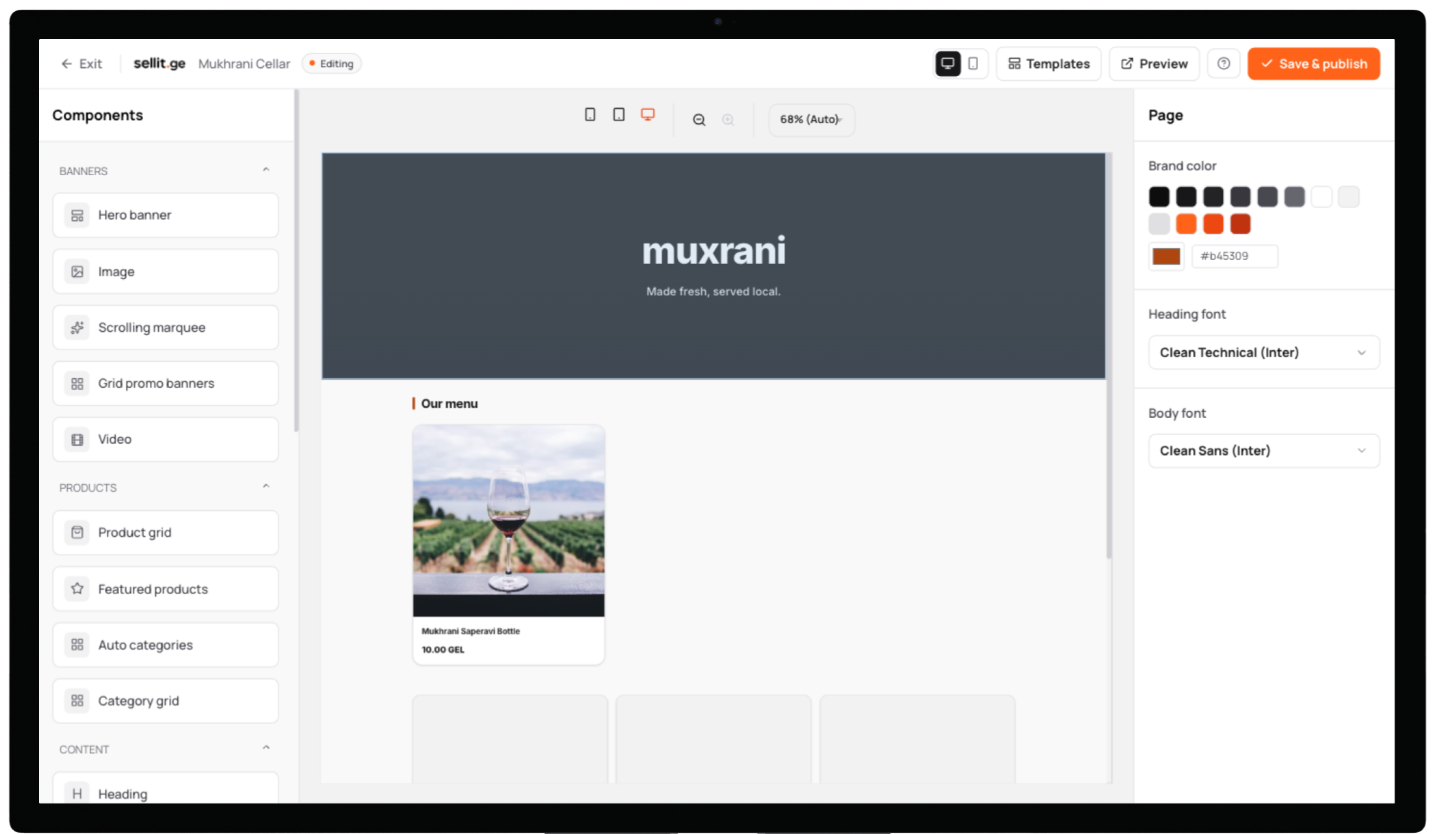Add the Category grid component

click(166, 701)
